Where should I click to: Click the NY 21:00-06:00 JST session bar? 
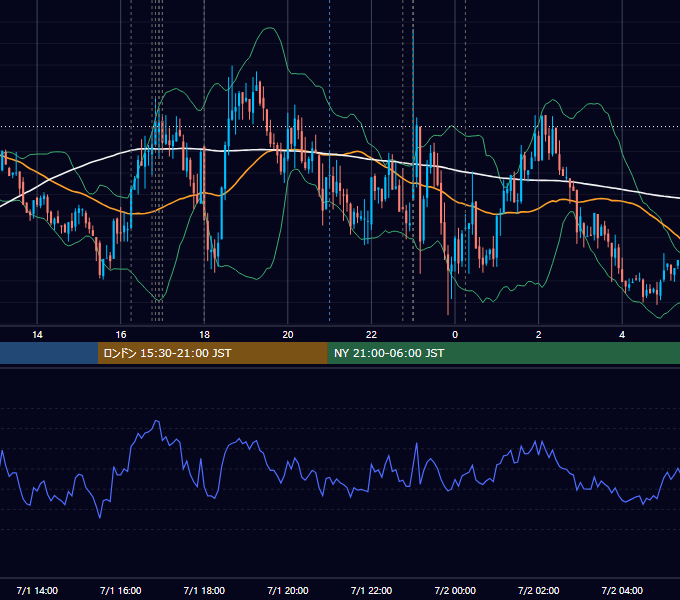pyautogui.click(x=503, y=353)
